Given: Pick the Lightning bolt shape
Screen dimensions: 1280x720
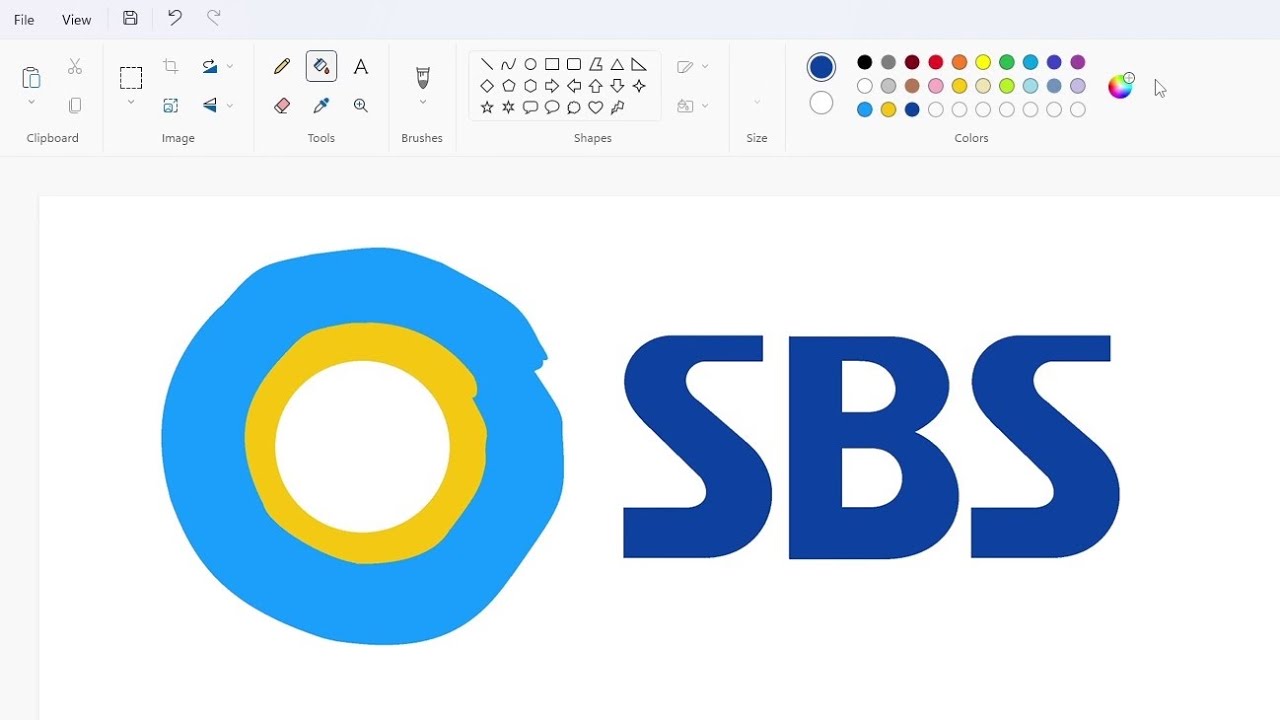Looking at the screenshot, I should click(618, 108).
